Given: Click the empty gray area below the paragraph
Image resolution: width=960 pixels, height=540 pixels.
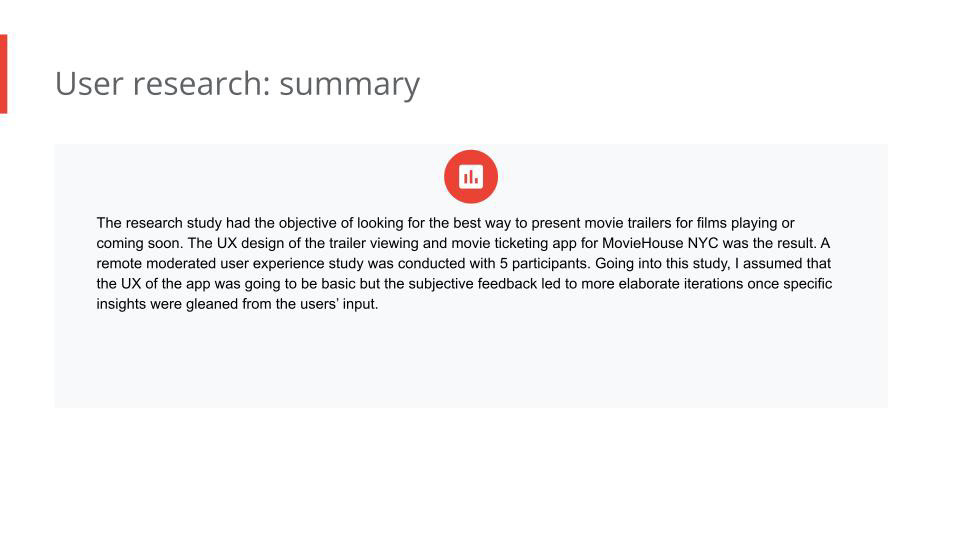Looking at the screenshot, I should (470, 365).
